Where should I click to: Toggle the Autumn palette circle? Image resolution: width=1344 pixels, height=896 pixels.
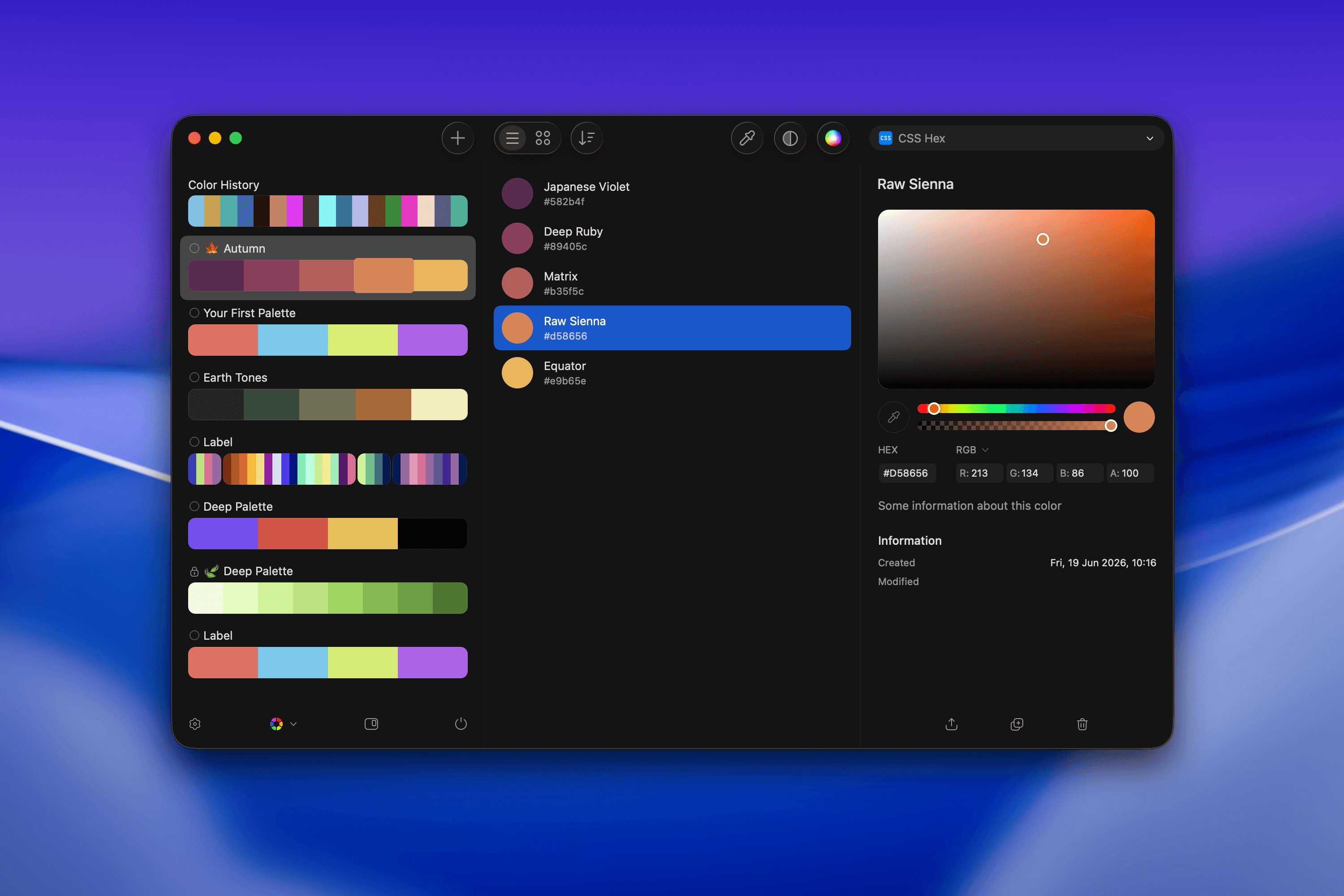(x=194, y=248)
